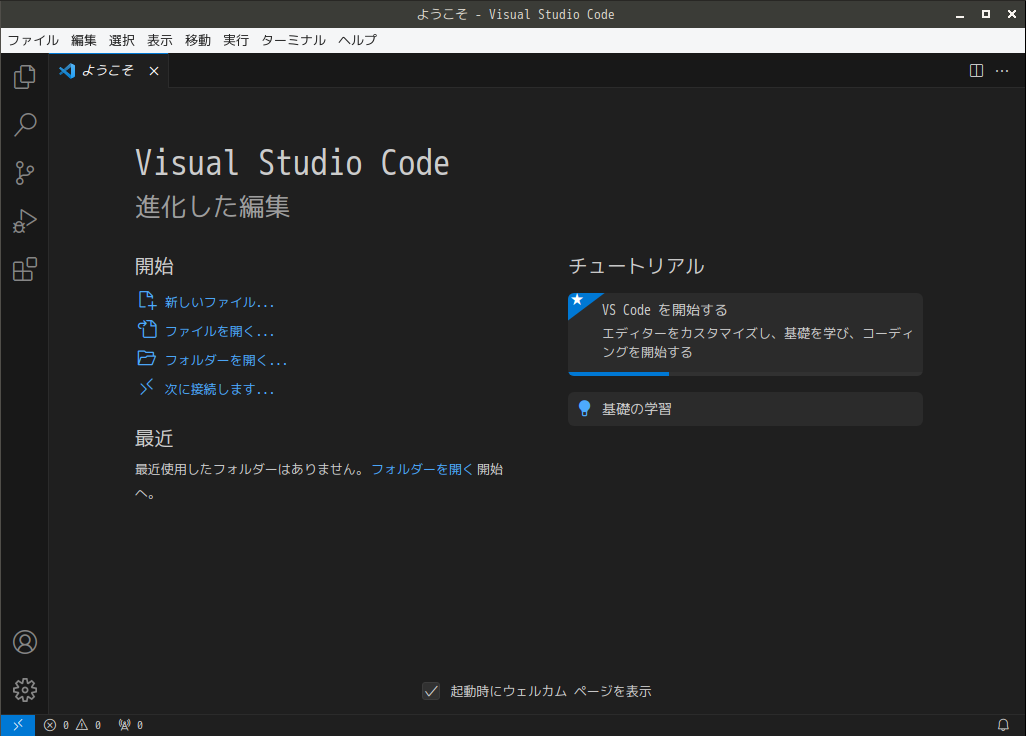The width and height of the screenshot is (1026, 736).
Task: Open problems panel via errors and warnings indicator
Action: pyautogui.click(x=73, y=725)
